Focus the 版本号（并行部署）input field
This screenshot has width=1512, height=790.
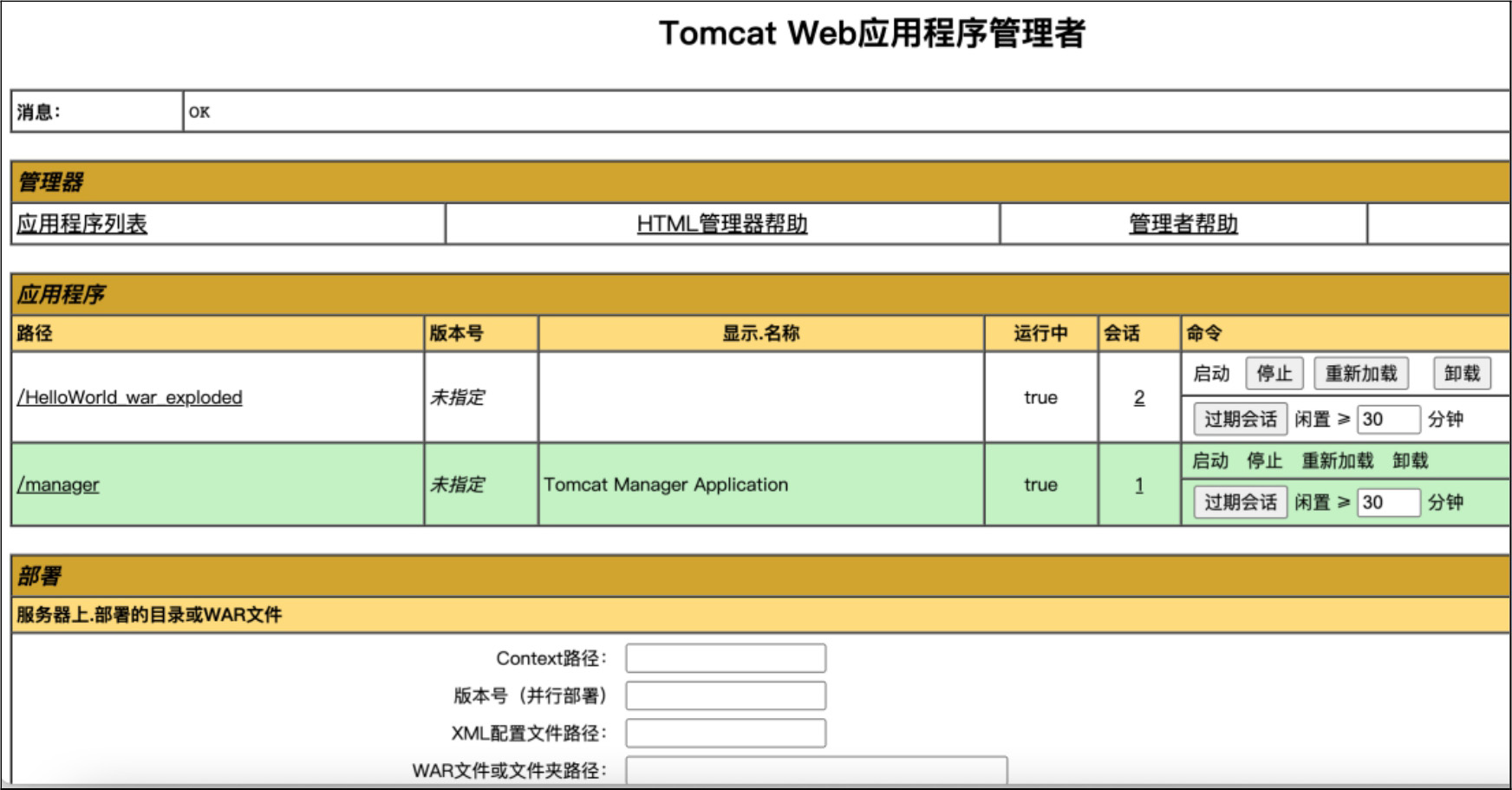click(x=726, y=695)
